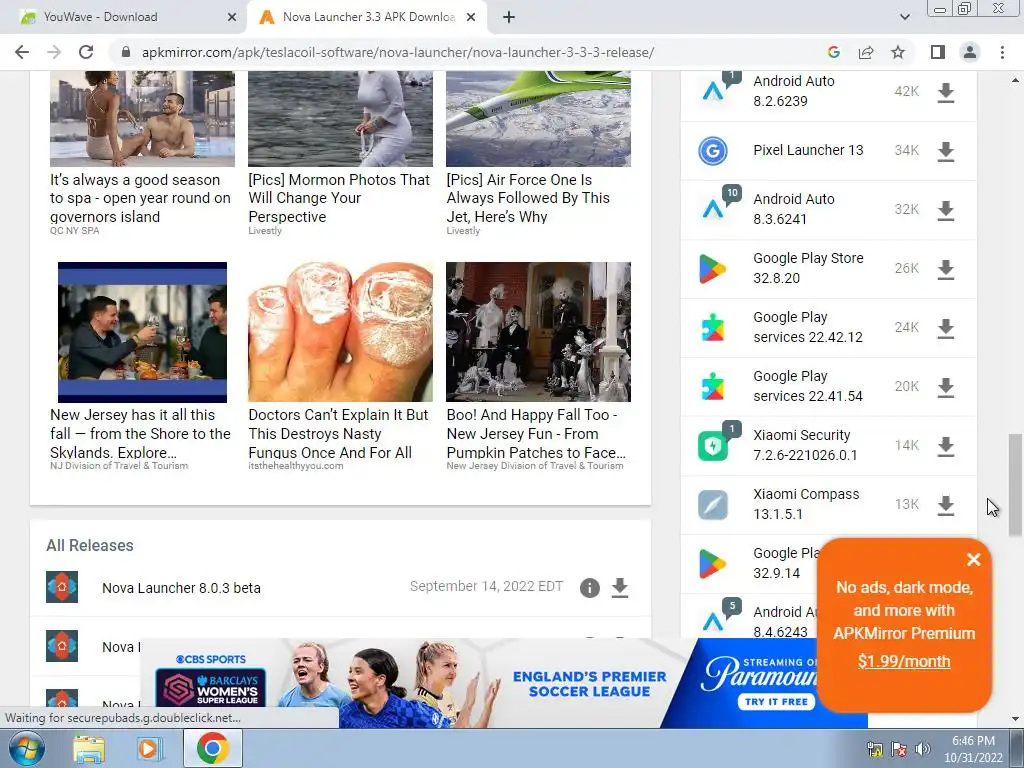Share this page via share icon

tap(866, 52)
